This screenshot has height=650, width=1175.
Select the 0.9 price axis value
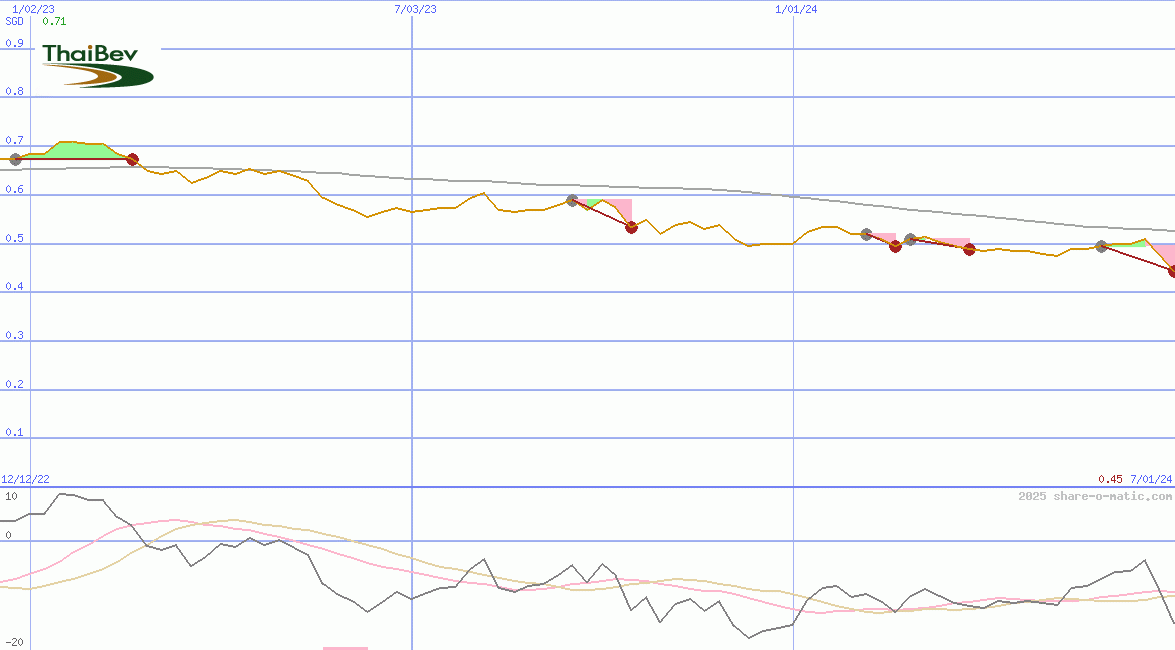[x=12, y=43]
